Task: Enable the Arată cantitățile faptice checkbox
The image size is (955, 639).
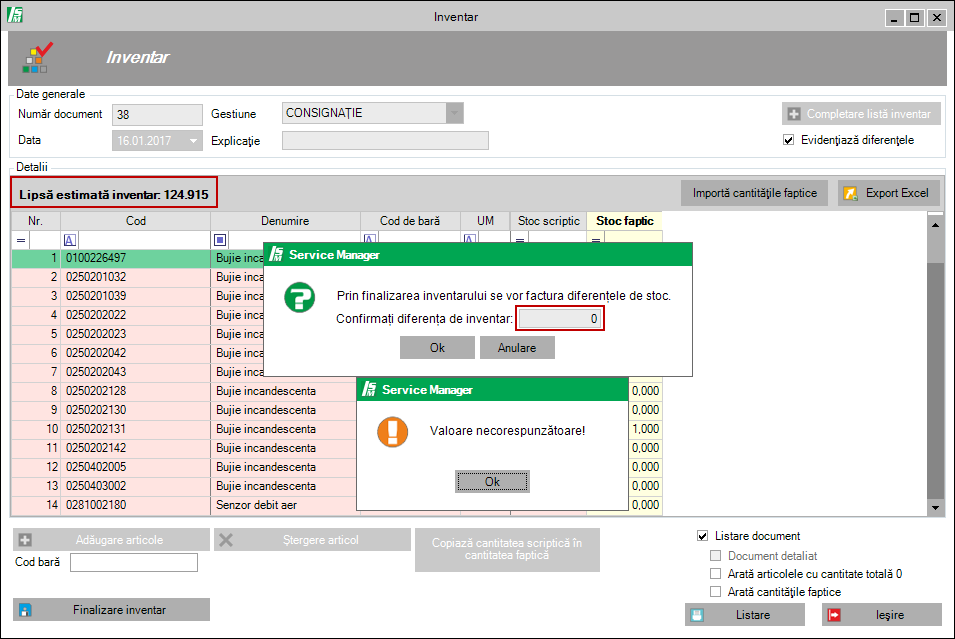Action: click(x=716, y=591)
